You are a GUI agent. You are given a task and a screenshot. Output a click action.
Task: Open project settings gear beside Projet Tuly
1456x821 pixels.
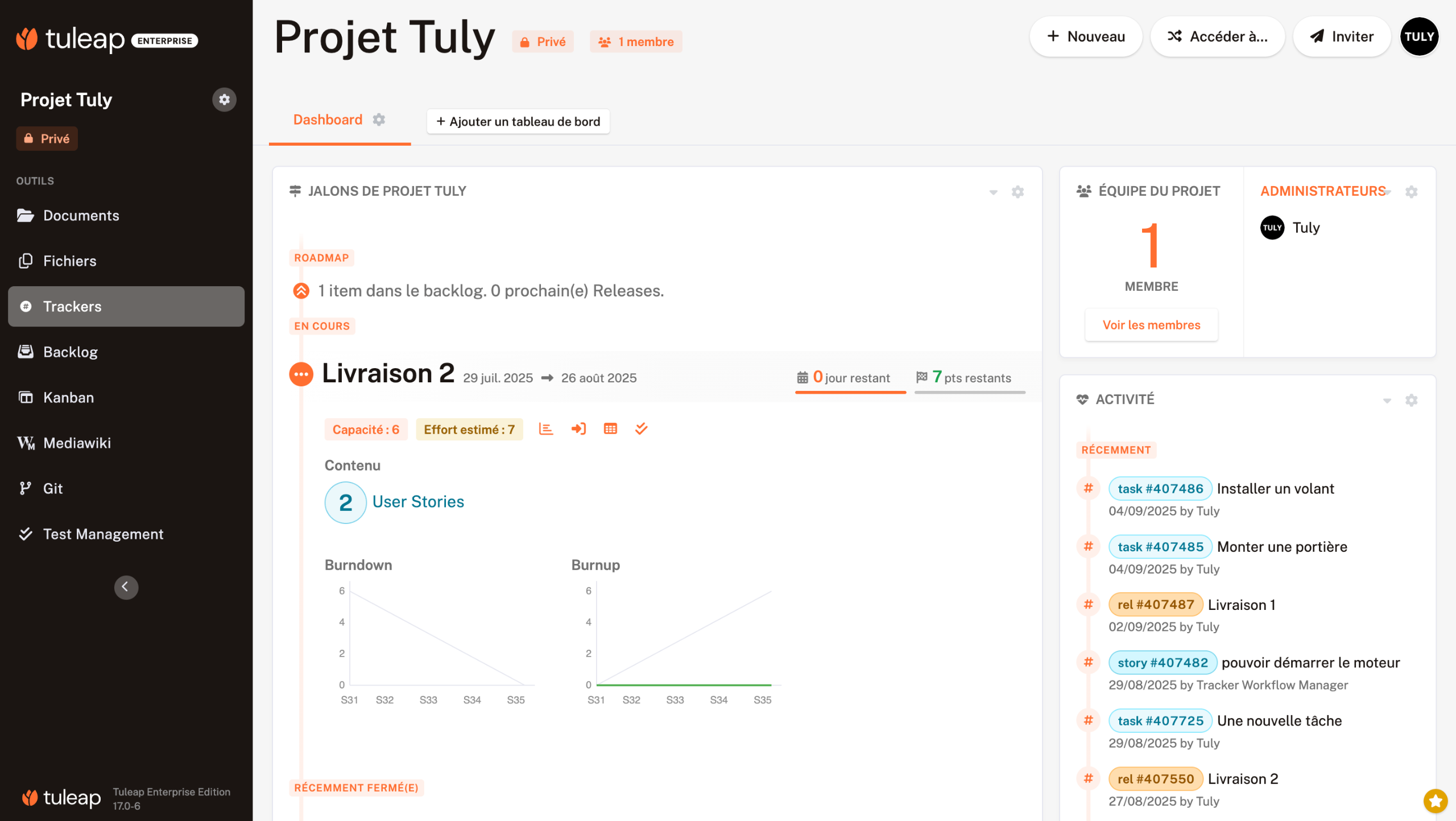point(224,100)
